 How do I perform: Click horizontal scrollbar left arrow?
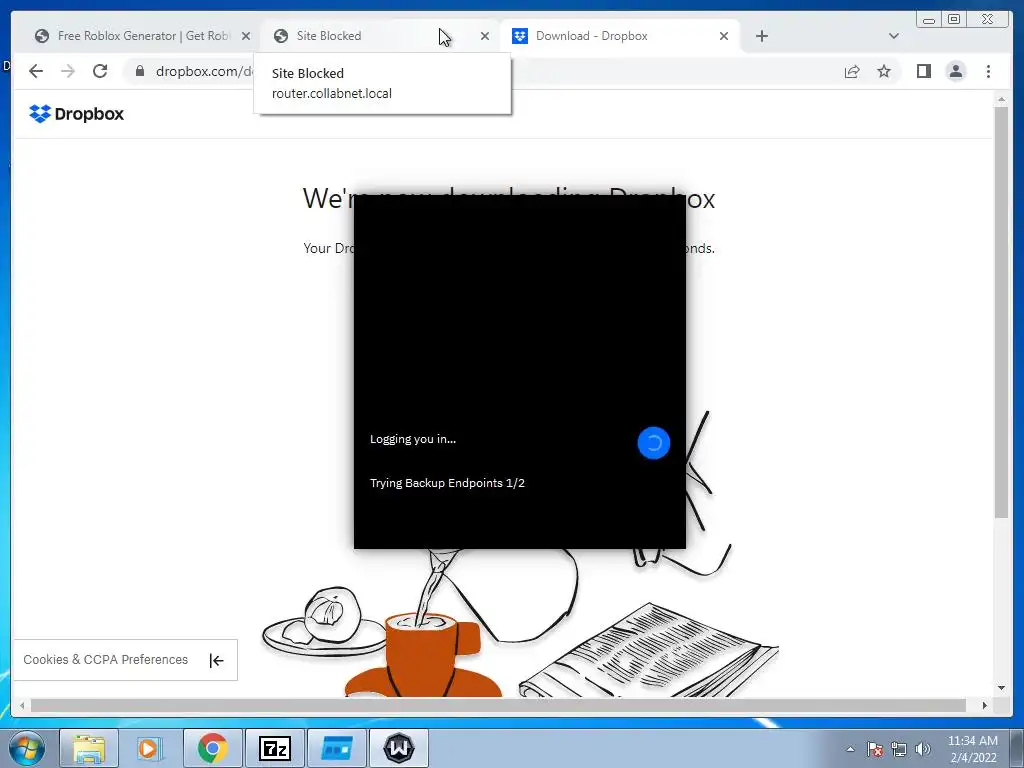click(x=22, y=705)
